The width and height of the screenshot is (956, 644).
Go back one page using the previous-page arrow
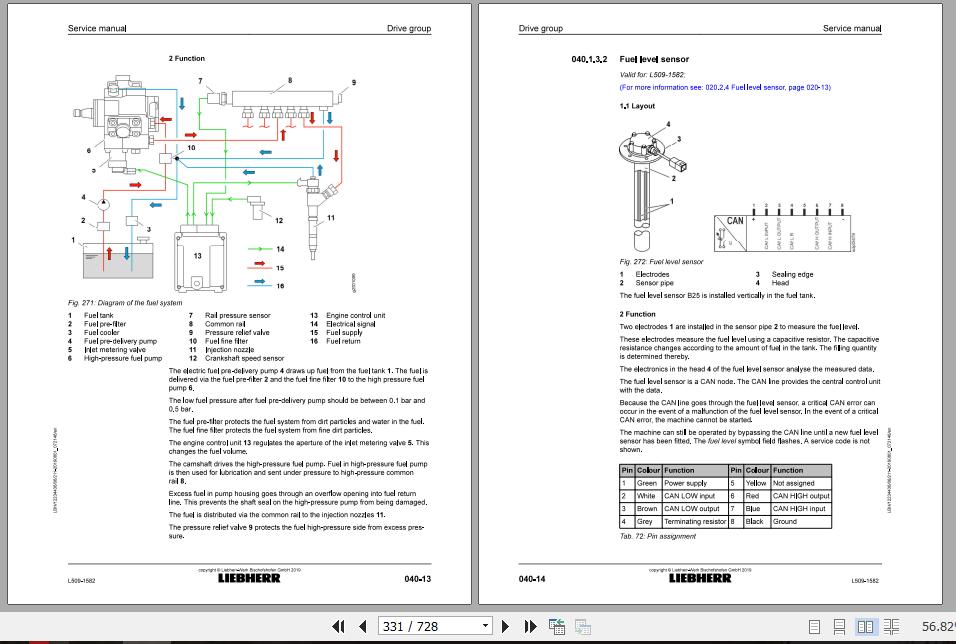click(x=361, y=626)
